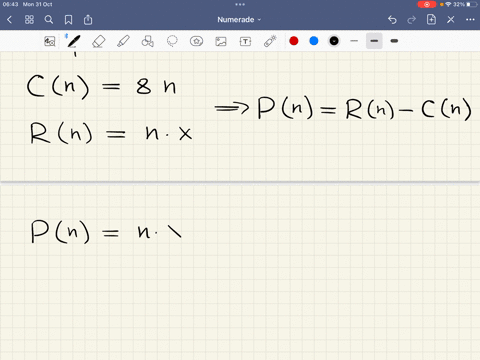Tap the multitasking three-dot handle
The height and width of the screenshot is (360, 480).
pos(240,4)
